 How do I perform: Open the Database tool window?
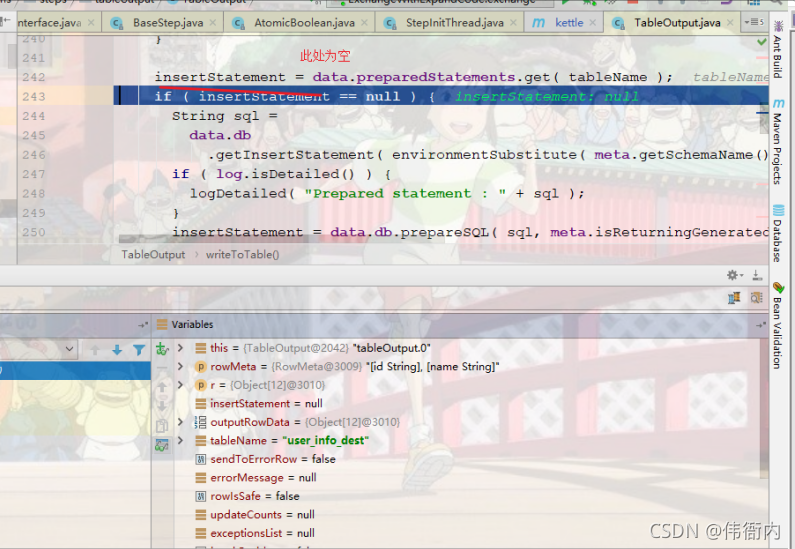[x=778, y=233]
